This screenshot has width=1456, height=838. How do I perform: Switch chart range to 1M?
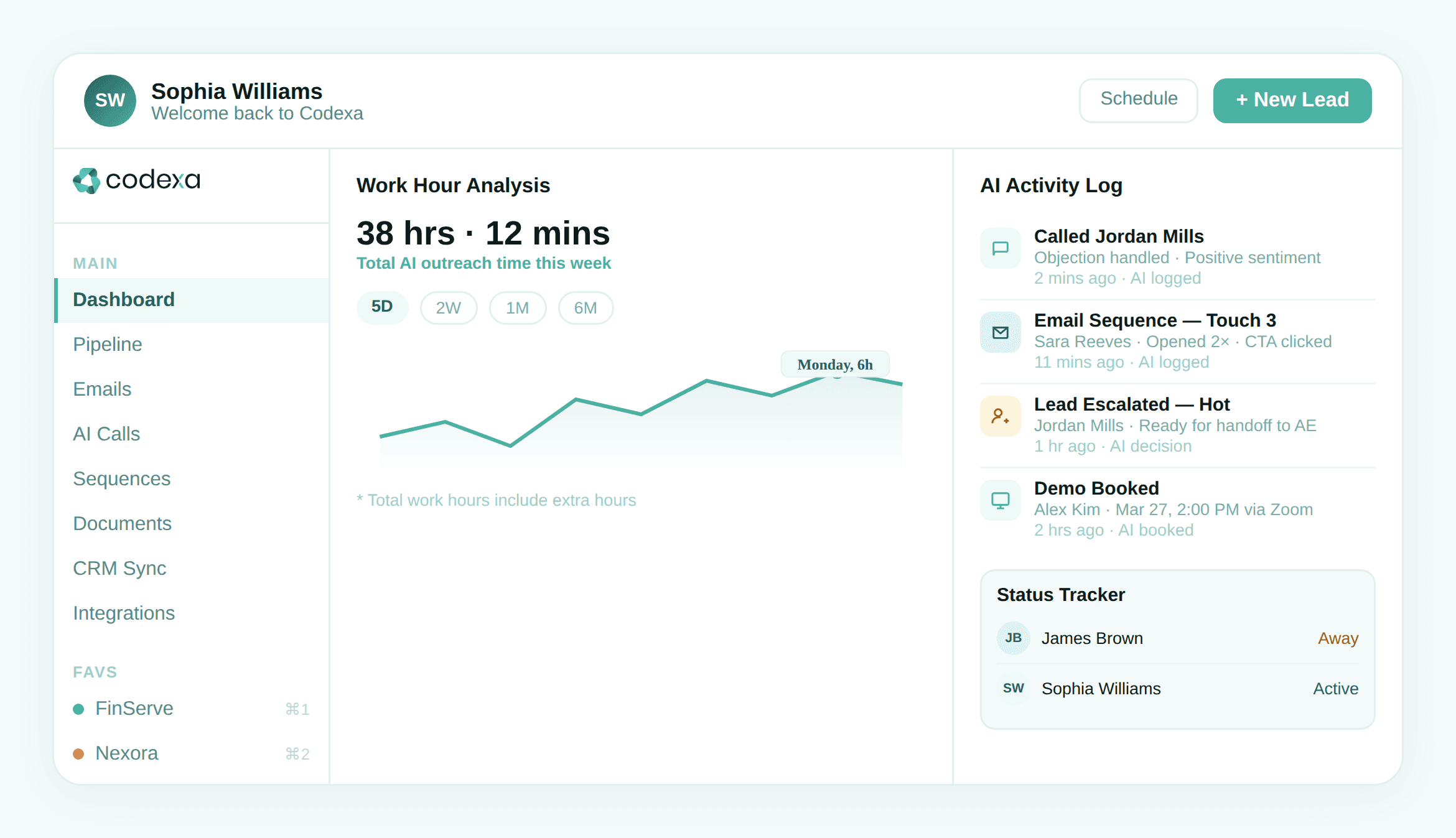click(x=517, y=308)
